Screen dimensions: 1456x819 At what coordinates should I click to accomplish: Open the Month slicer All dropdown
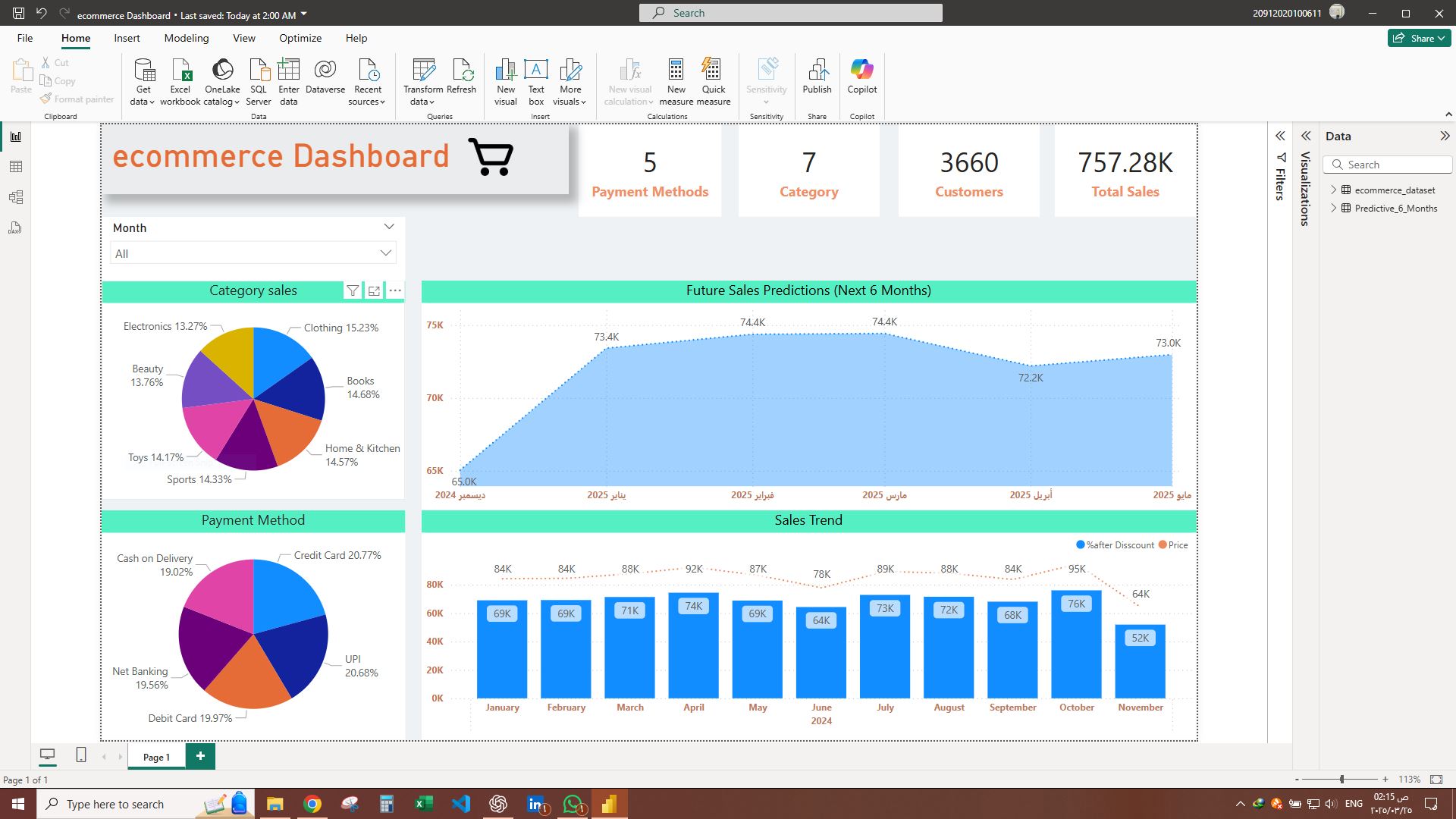[385, 253]
